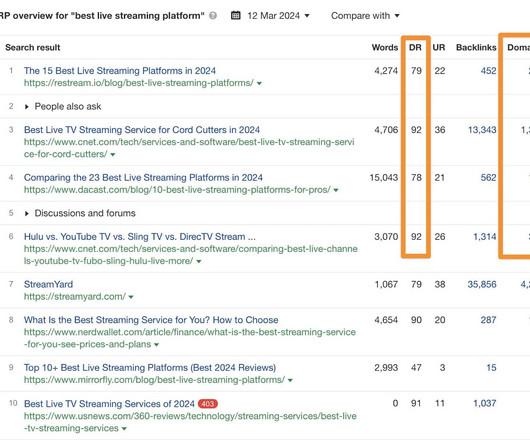Open dropdown arrow after usnews.com URL

pyautogui.click(x=124, y=429)
